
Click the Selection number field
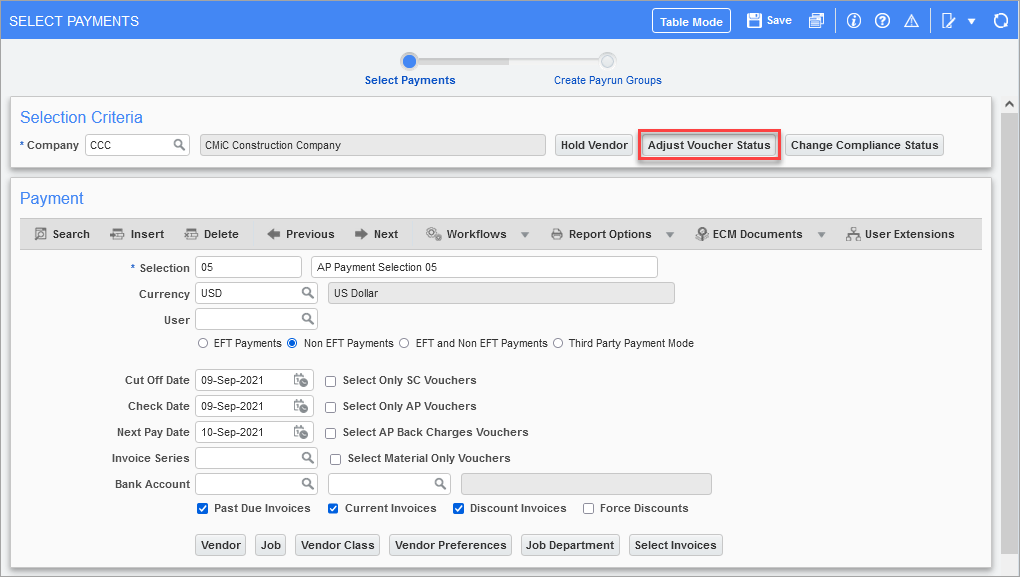coord(248,267)
